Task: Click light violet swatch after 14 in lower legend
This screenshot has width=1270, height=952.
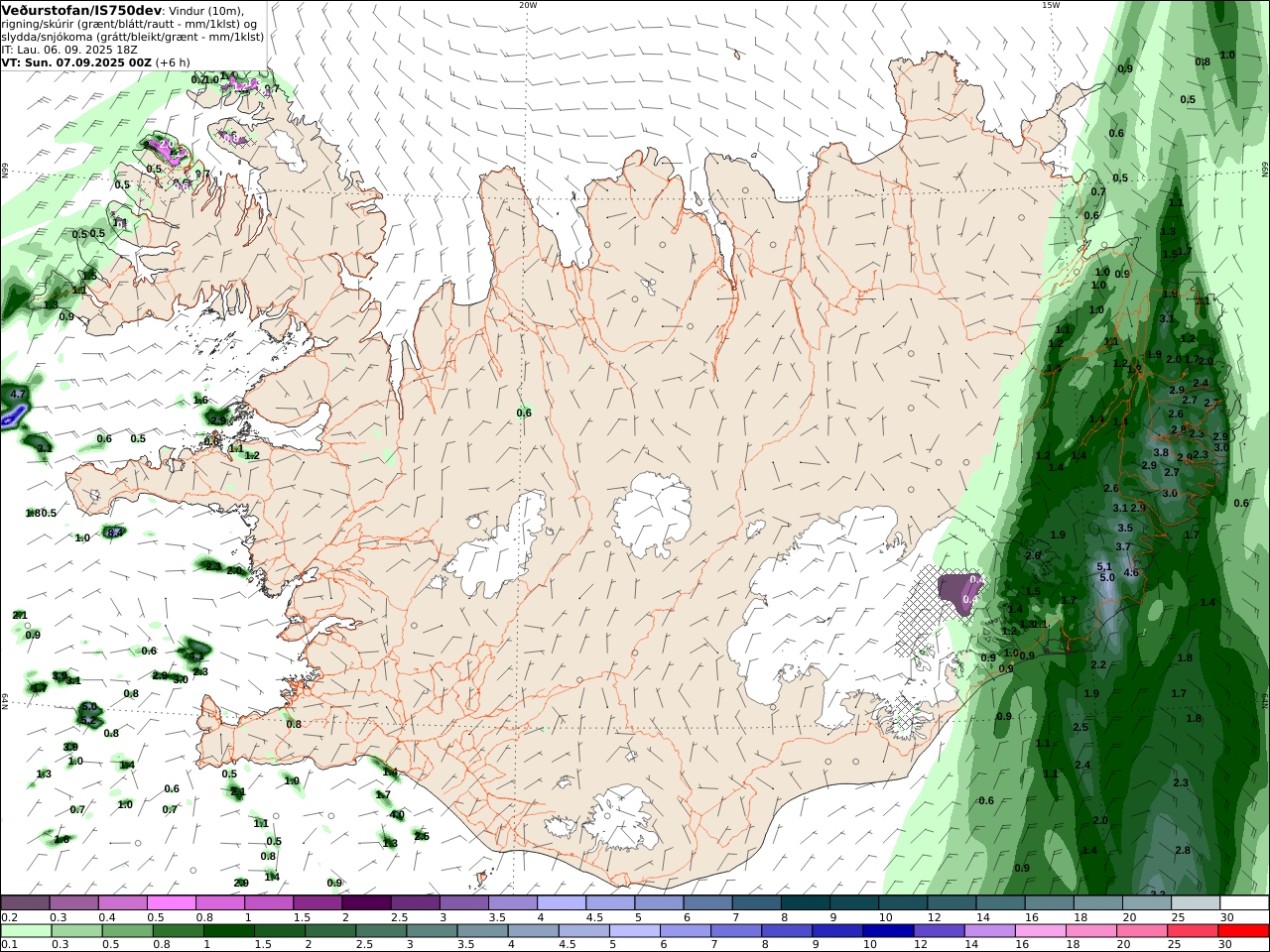Action: [x=988, y=931]
